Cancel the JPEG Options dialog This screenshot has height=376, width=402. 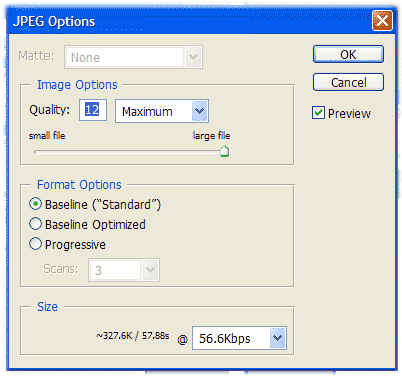point(348,82)
